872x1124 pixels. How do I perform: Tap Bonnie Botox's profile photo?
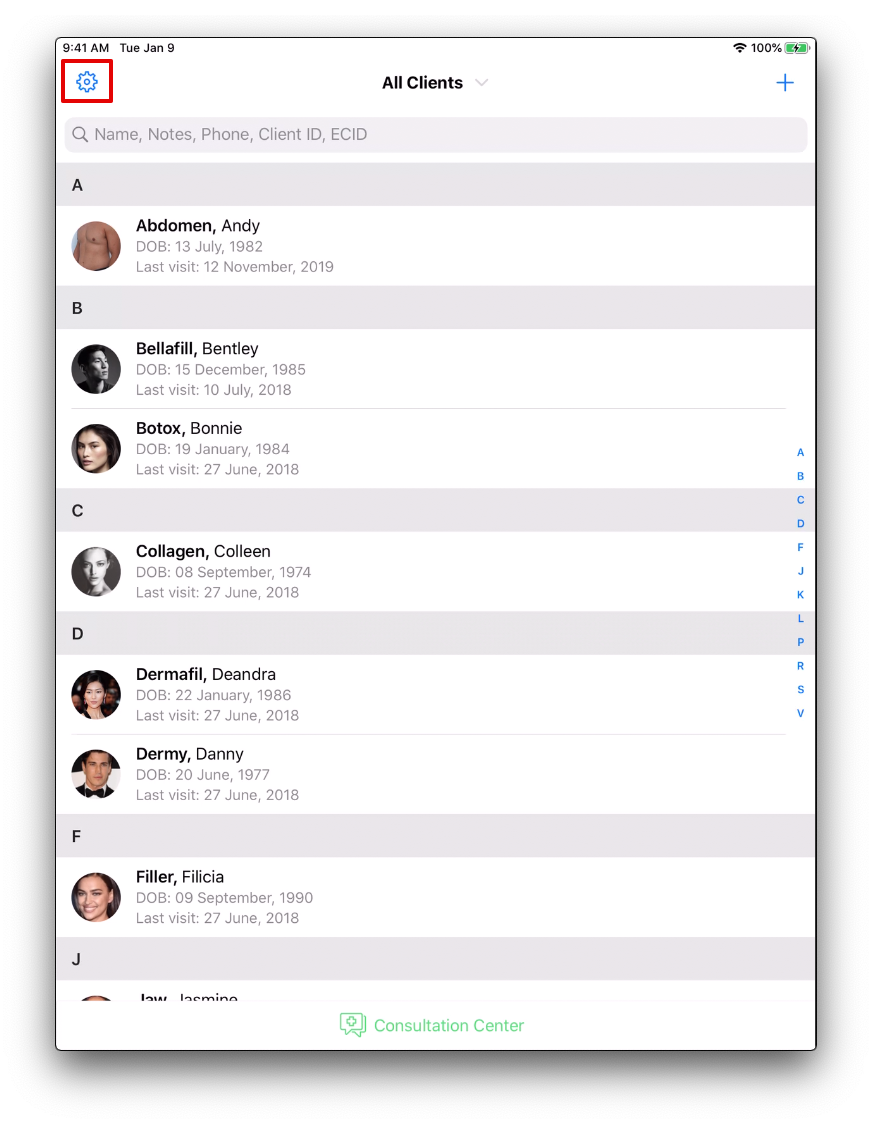(x=96, y=449)
